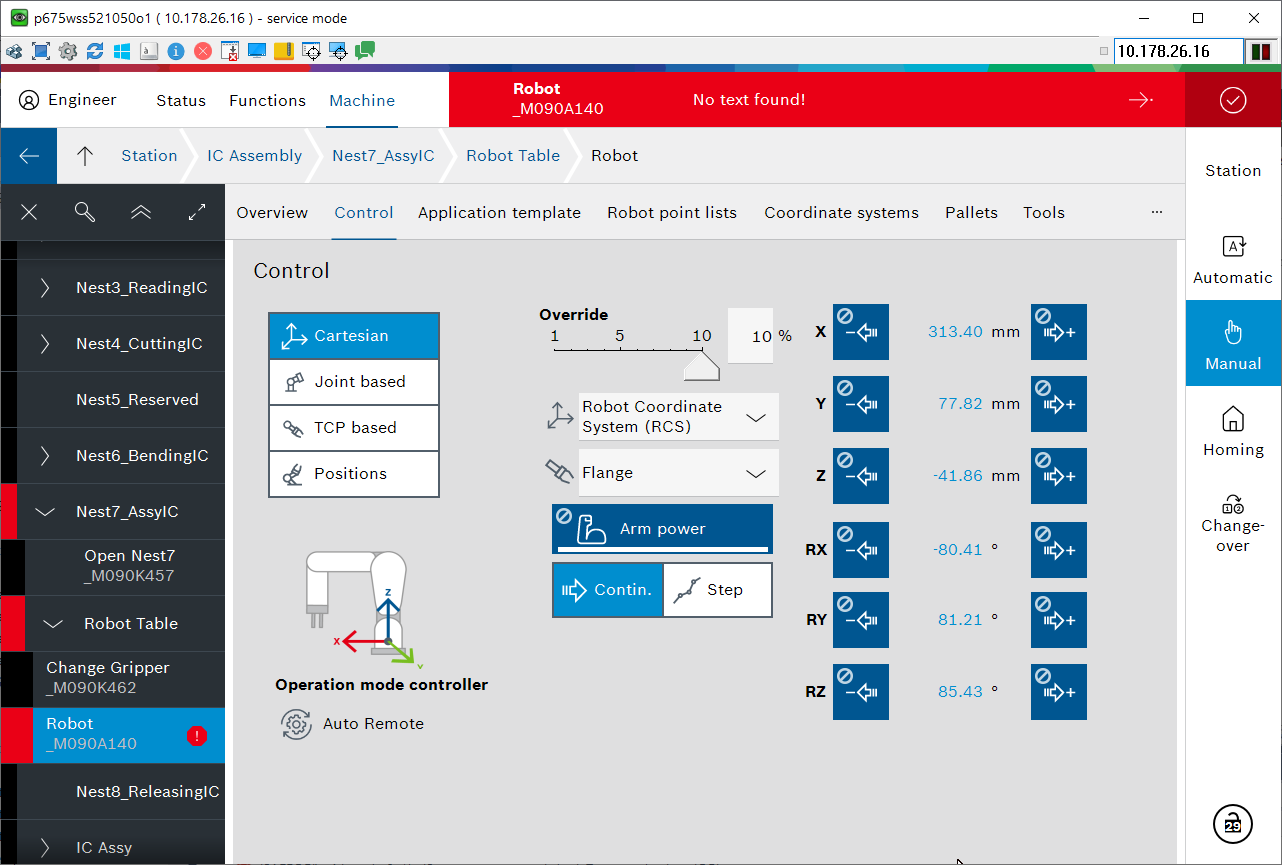Click the X axis plus jog button
The height and width of the screenshot is (865, 1282).
tap(1058, 332)
